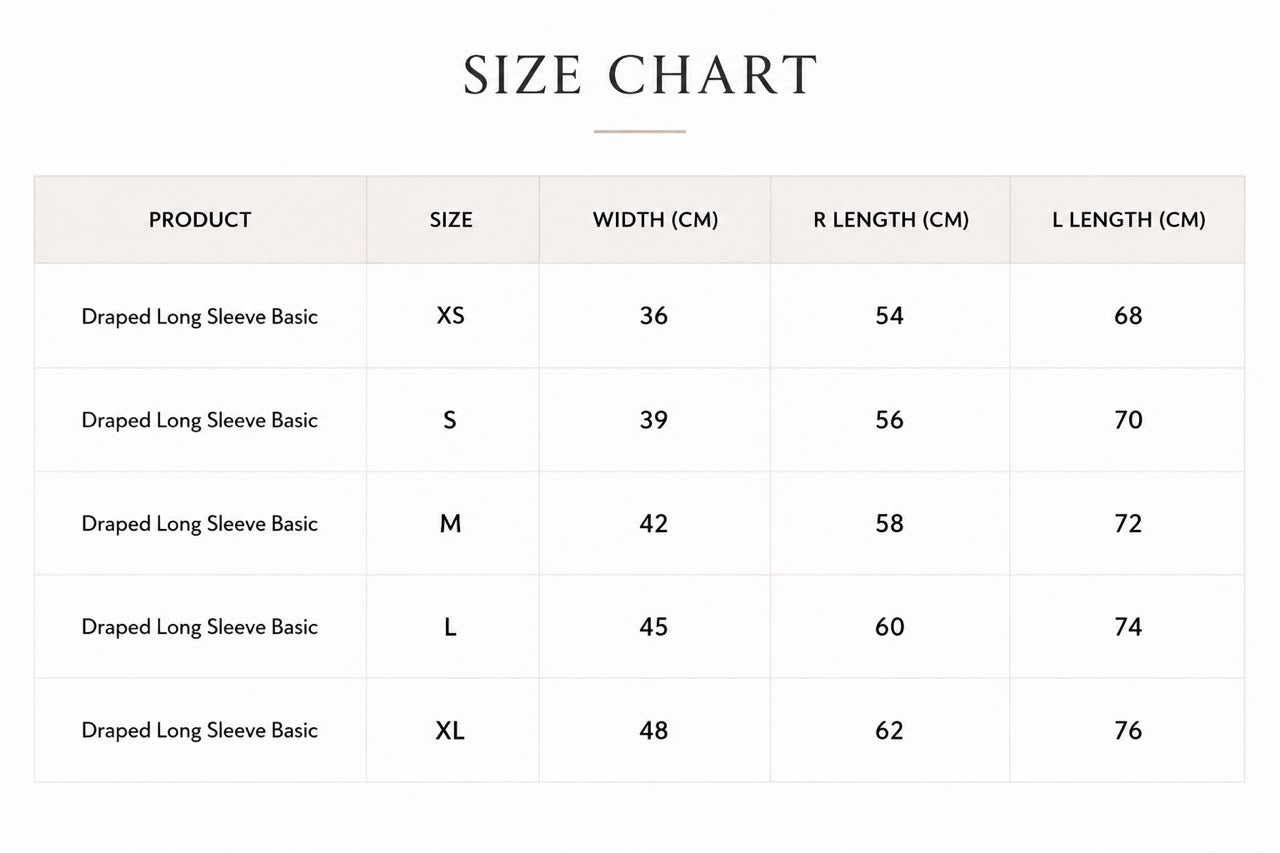
Task: Select the S size cell
Action: [450, 420]
